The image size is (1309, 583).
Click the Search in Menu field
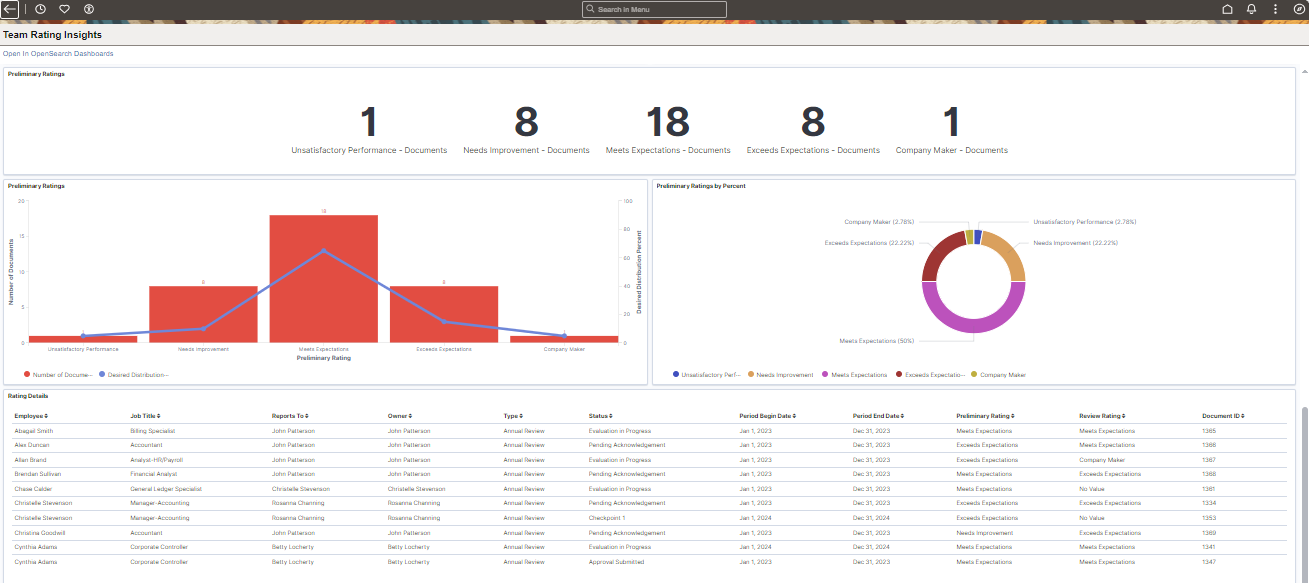point(654,8)
